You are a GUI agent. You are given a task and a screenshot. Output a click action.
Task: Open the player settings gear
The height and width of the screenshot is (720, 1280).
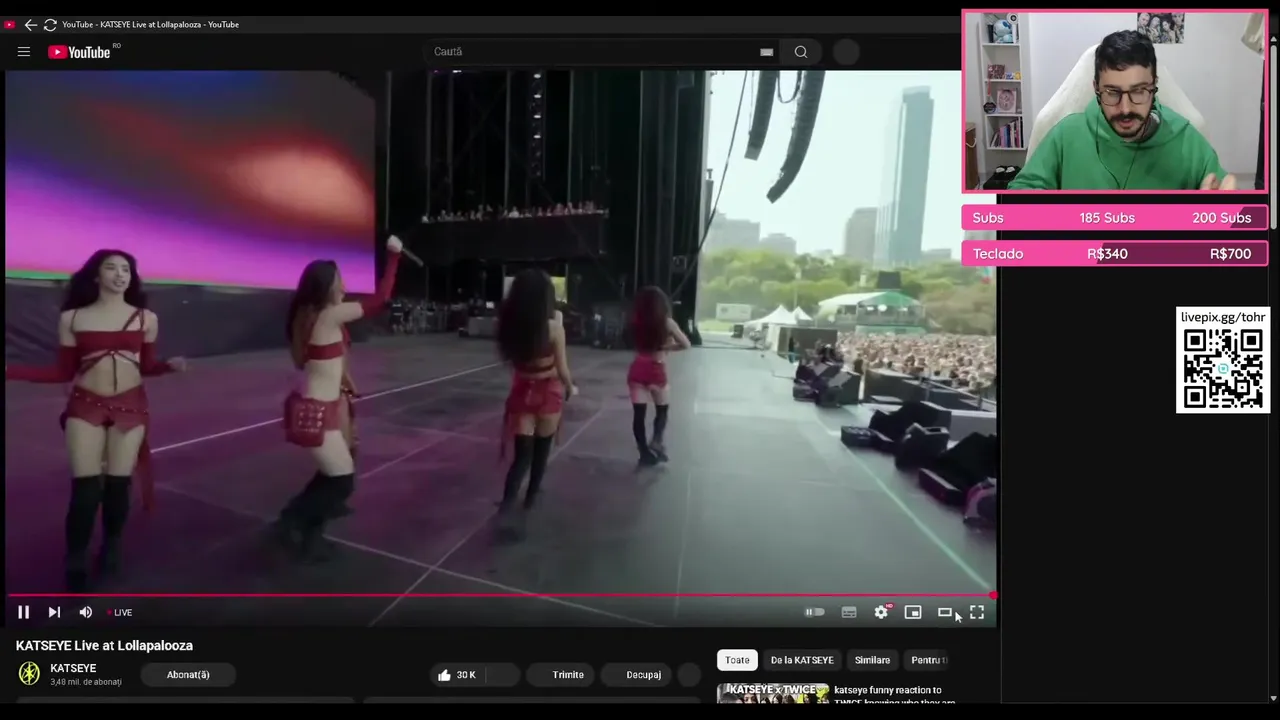(881, 612)
